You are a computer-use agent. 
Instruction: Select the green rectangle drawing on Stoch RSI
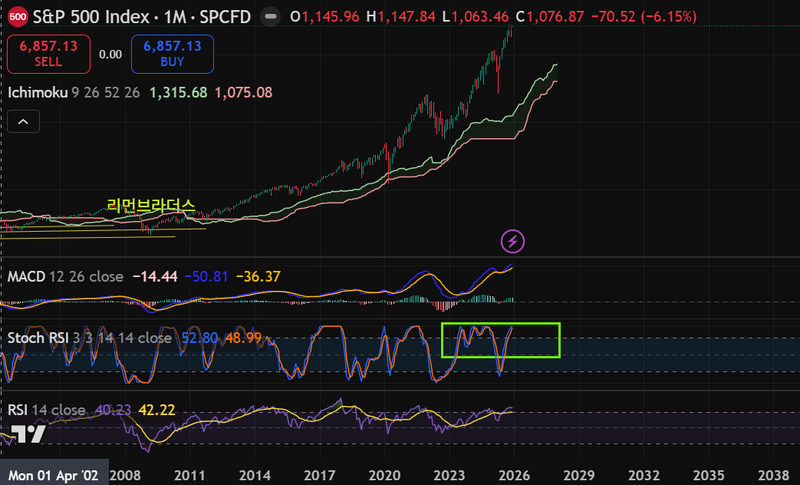point(500,324)
